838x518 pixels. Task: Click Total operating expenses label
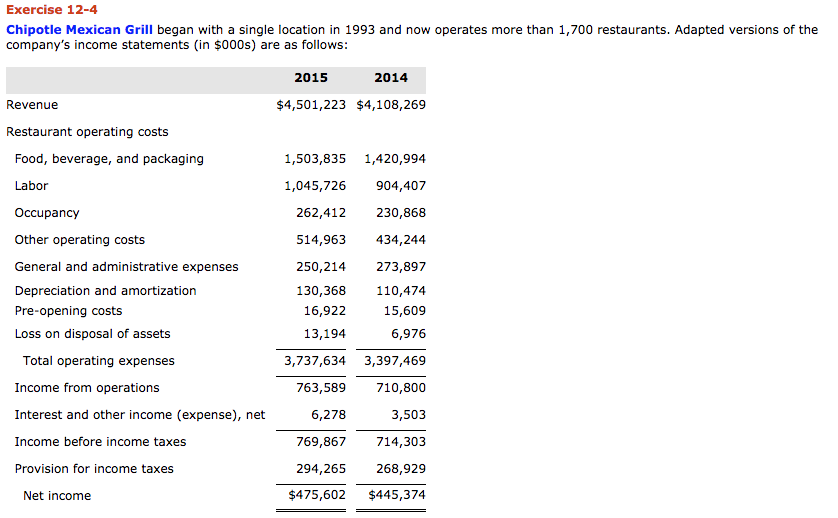(99, 361)
